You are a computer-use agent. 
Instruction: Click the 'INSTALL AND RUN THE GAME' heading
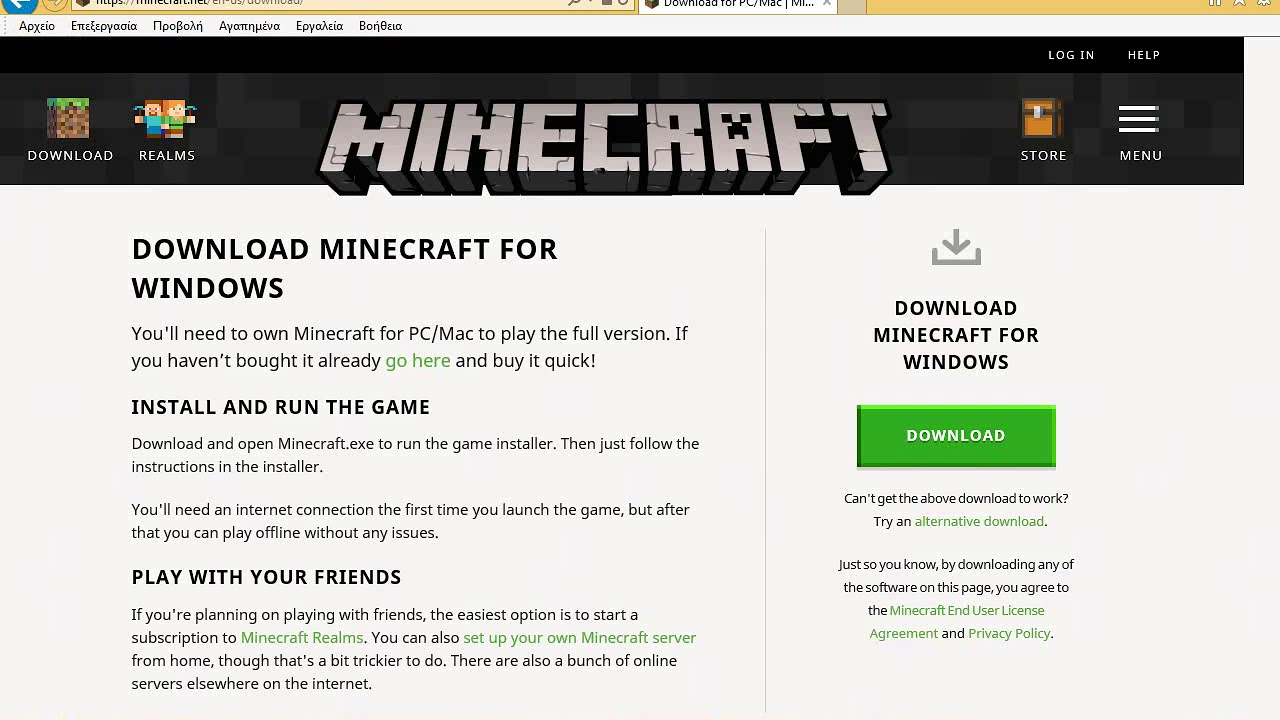pyautogui.click(x=281, y=407)
